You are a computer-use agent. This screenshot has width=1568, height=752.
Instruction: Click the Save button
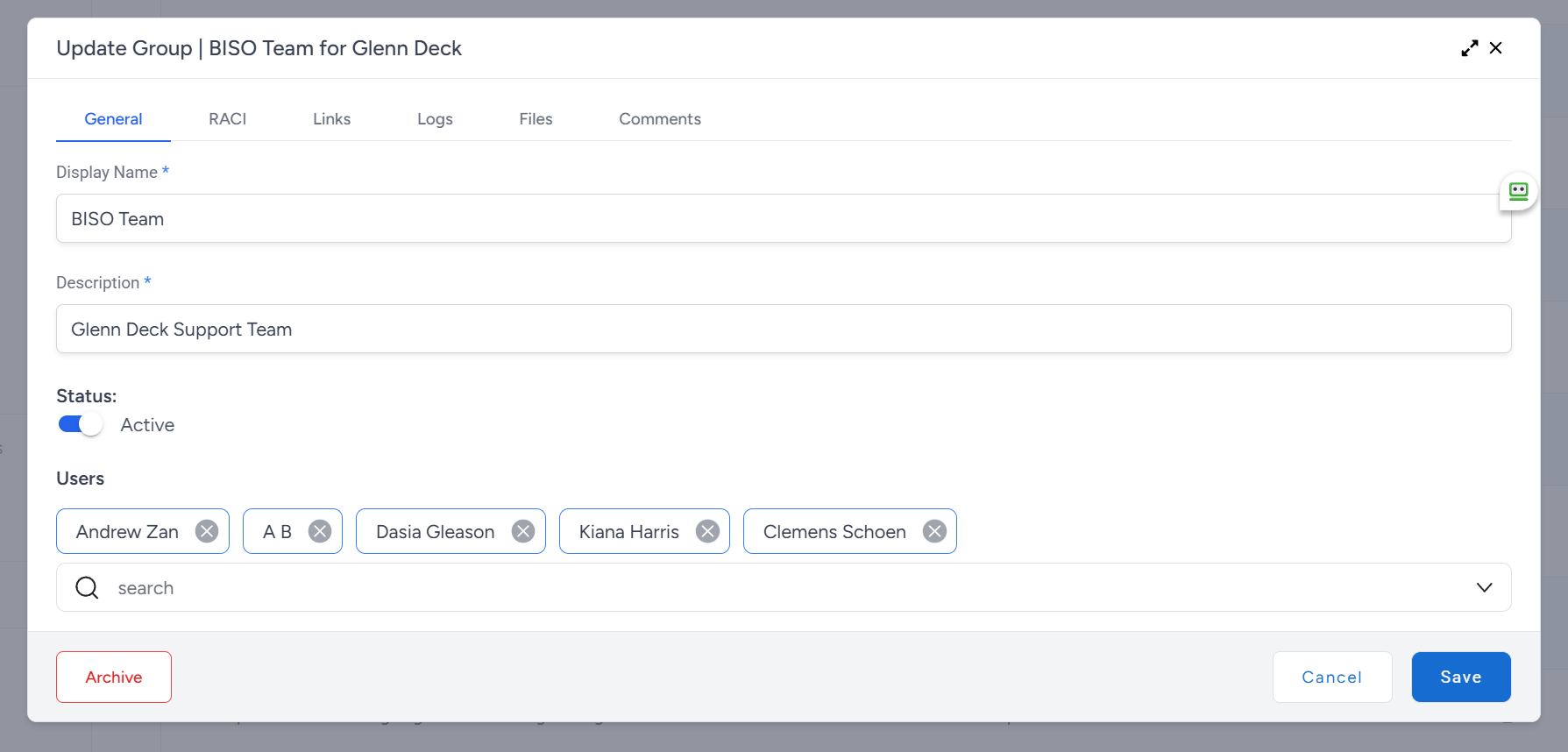(x=1460, y=677)
